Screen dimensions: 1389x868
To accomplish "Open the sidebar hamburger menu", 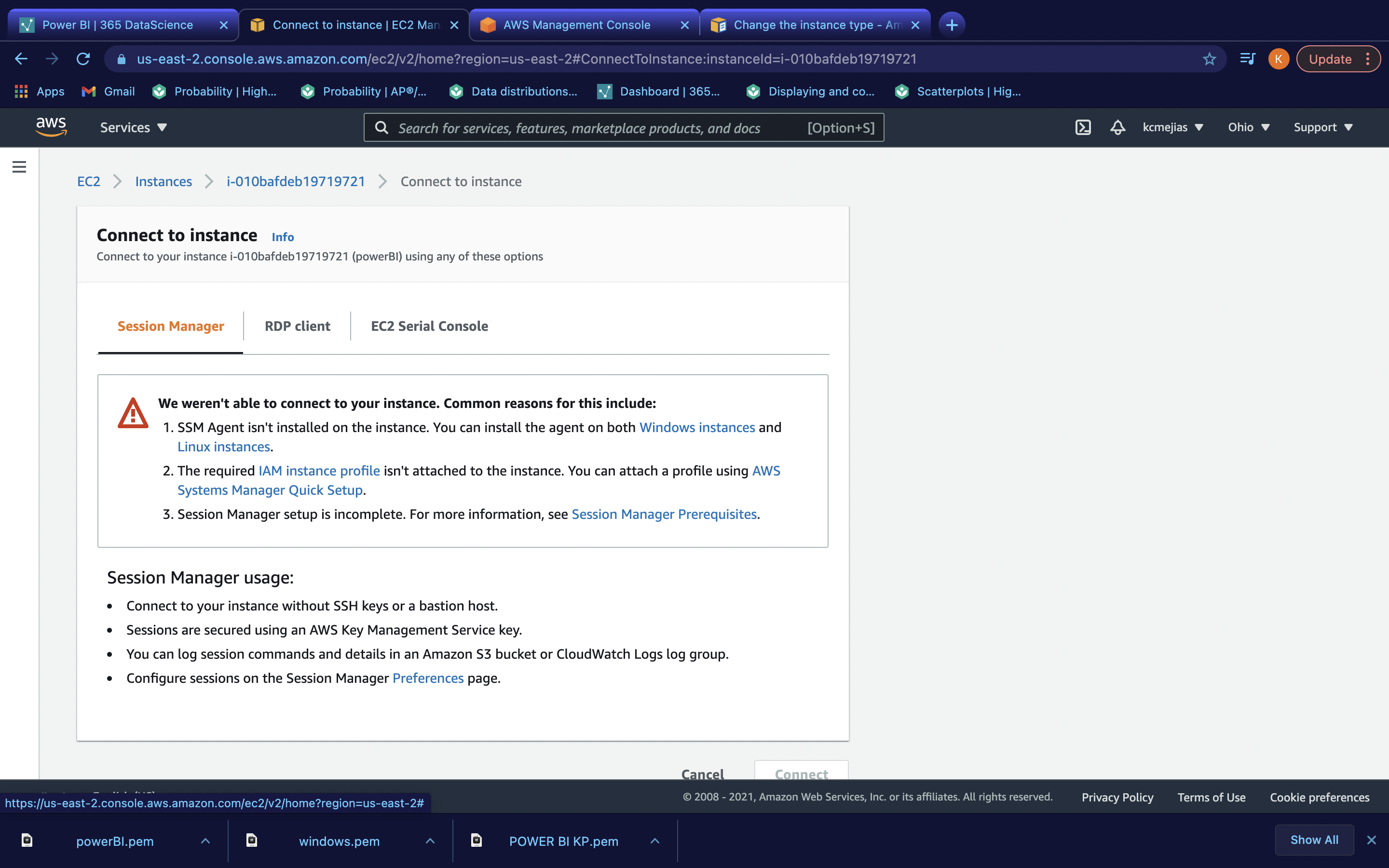I will click(19, 166).
